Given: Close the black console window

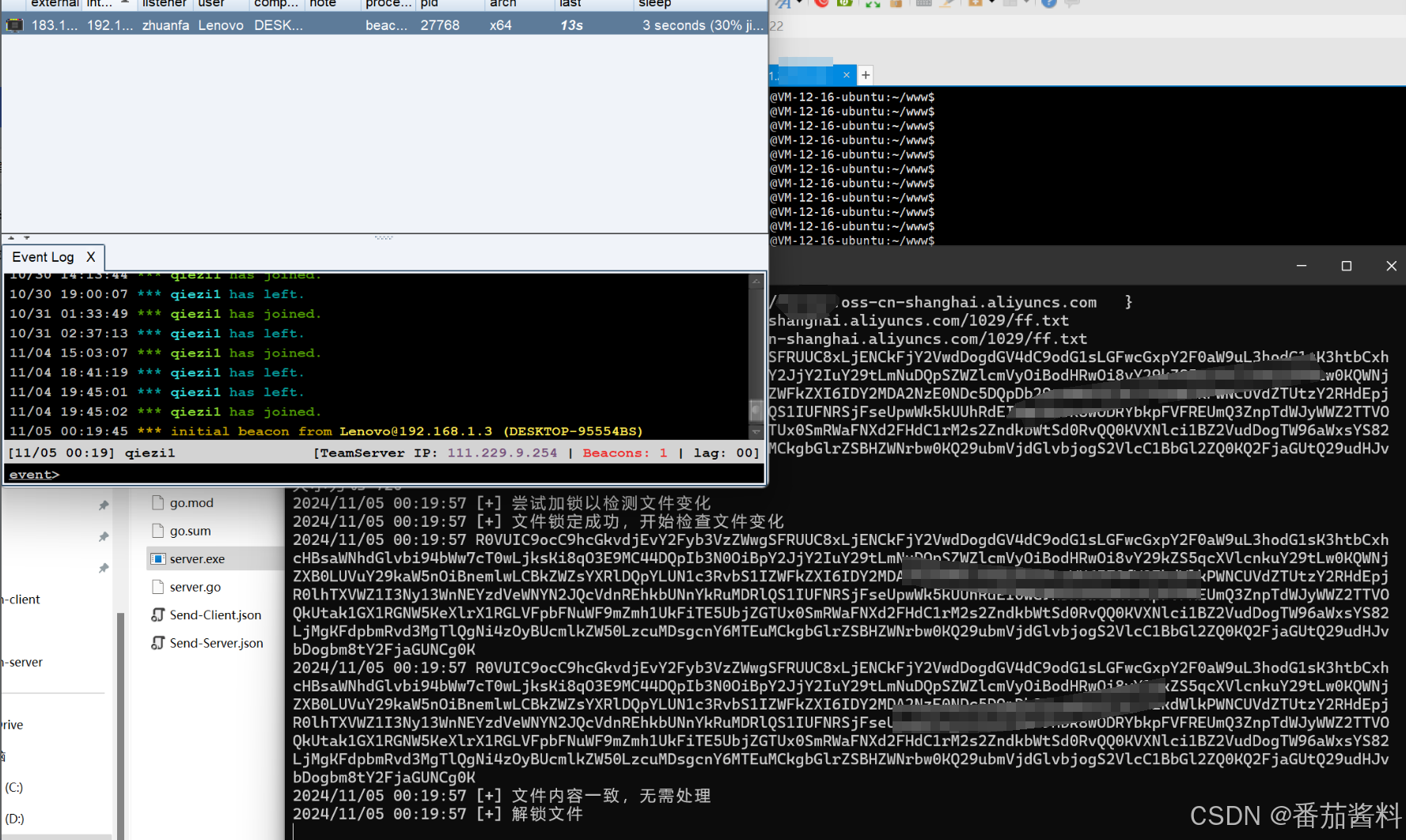Looking at the screenshot, I should click(x=1391, y=266).
